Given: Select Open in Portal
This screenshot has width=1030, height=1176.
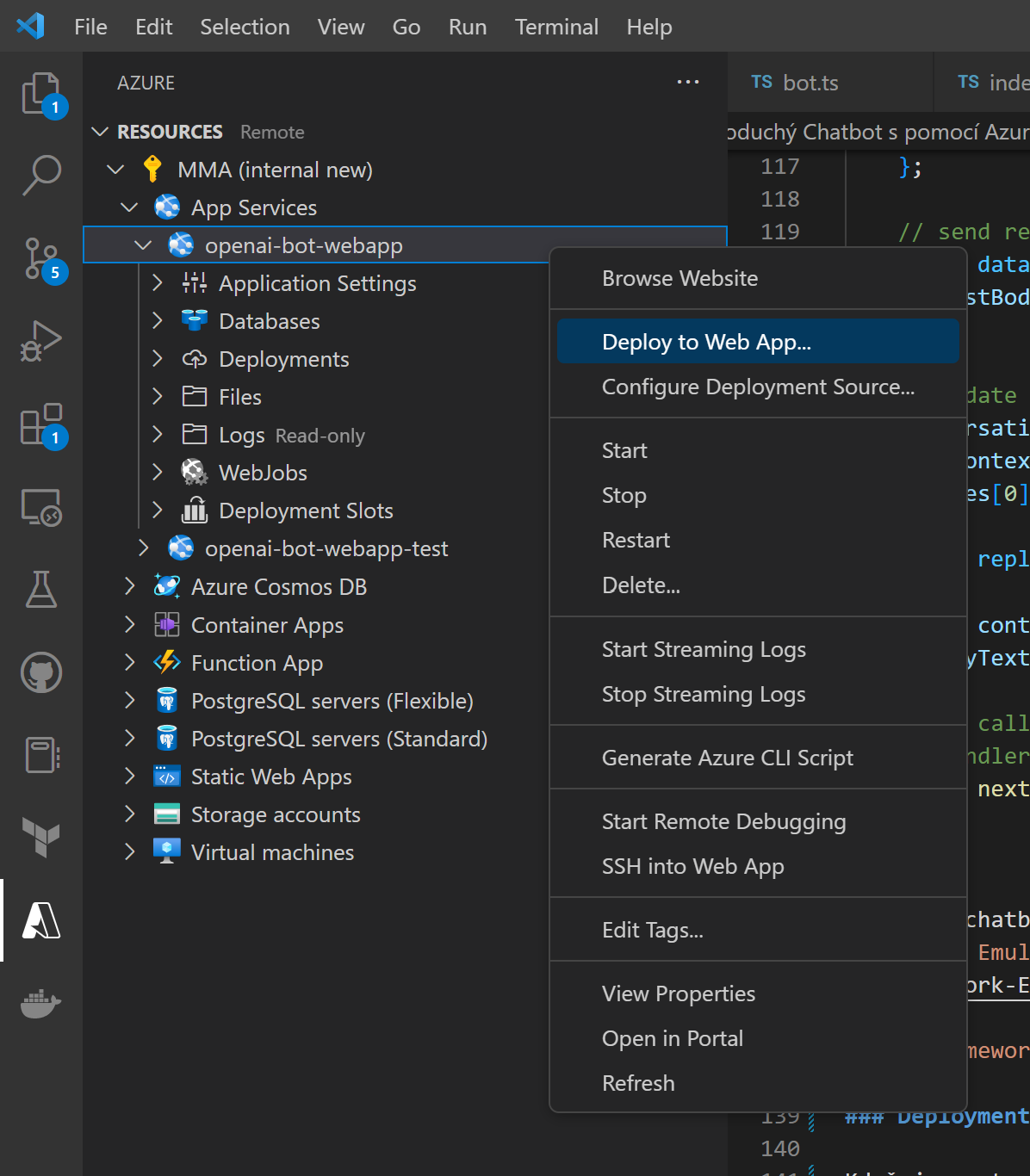Looking at the screenshot, I should [758, 1038].
